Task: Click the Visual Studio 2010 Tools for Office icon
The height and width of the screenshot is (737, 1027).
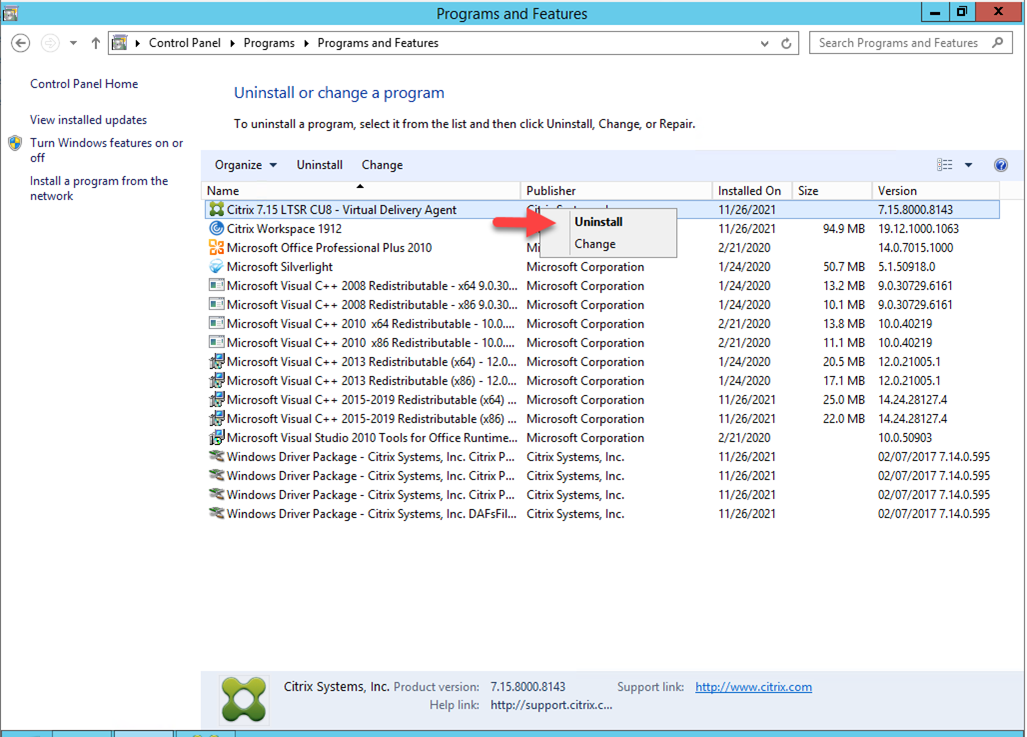Action: pos(216,438)
